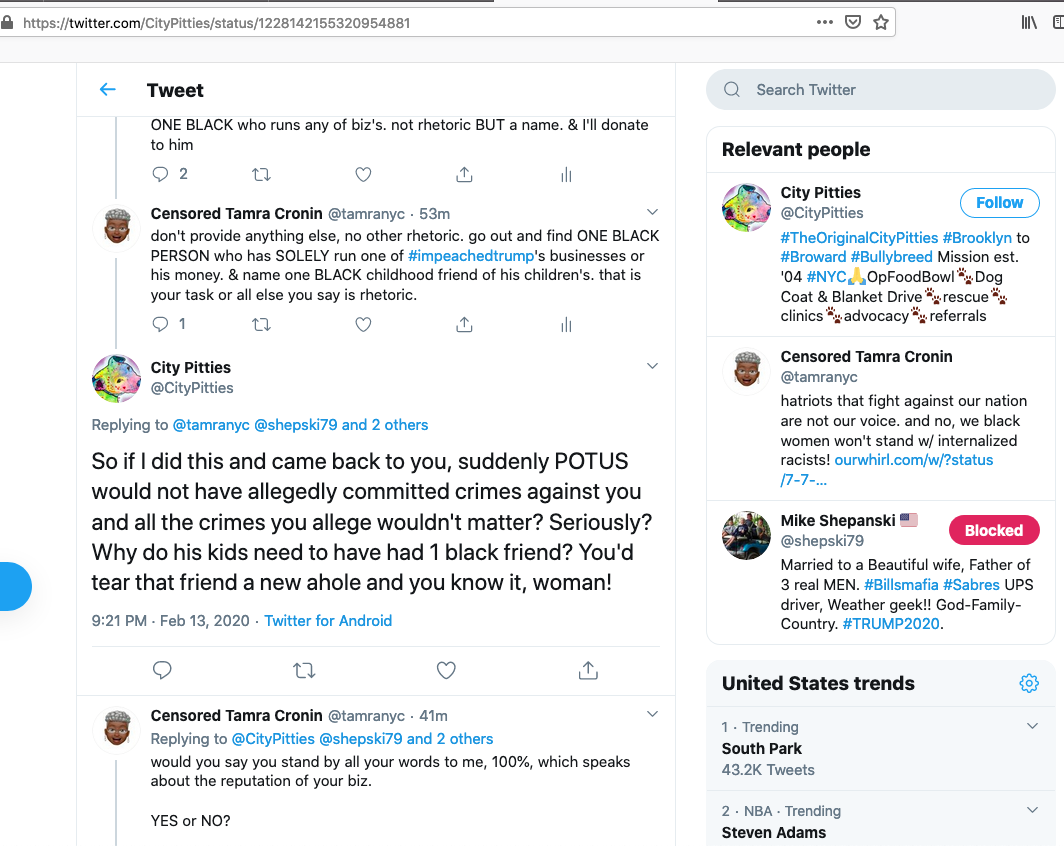Open the Steven Adams trending topic

point(774,832)
